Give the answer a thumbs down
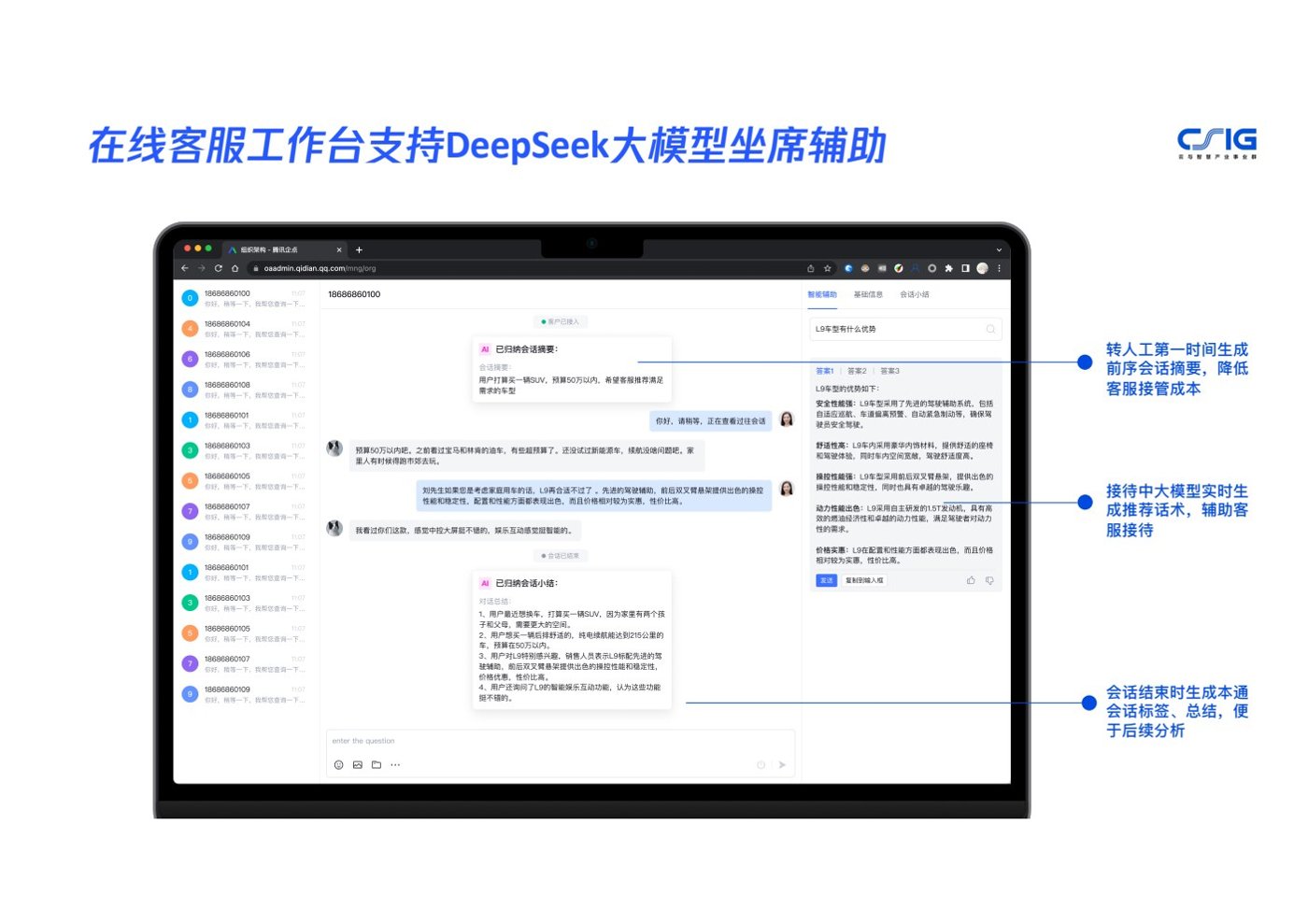 click(x=989, y=580)
